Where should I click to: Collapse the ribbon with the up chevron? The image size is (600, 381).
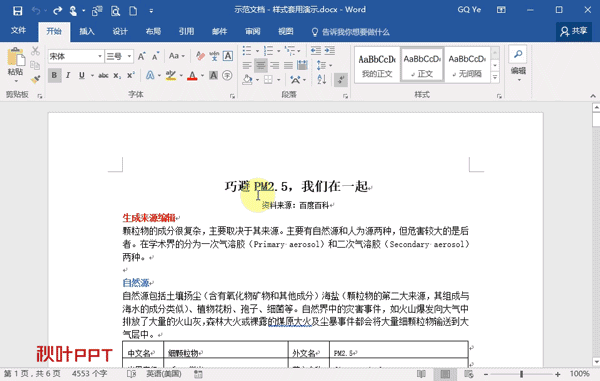click(x=593, y=96)
